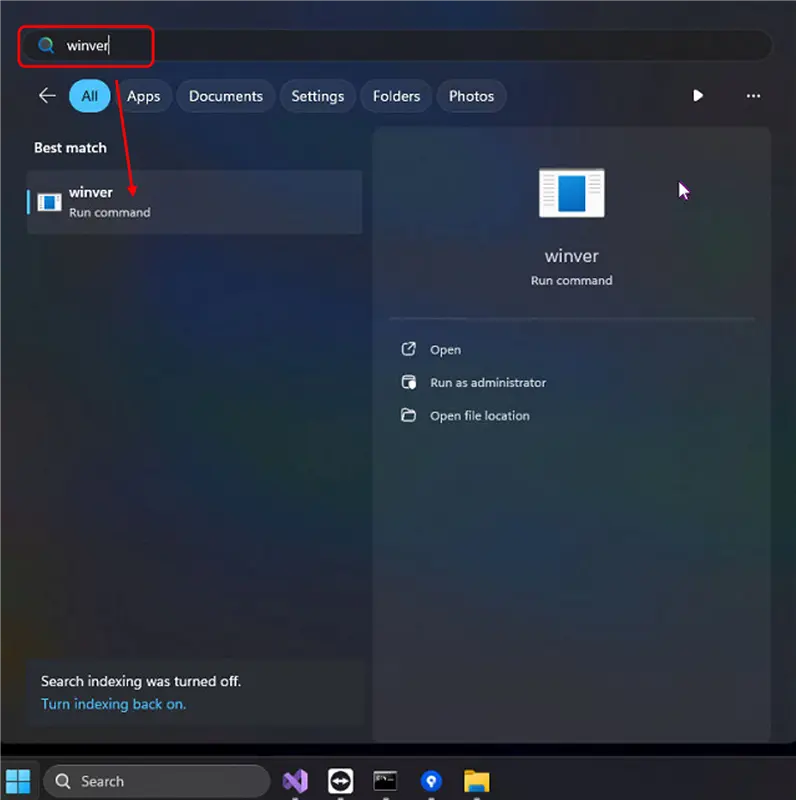Switch to the Photos filter tab
The width and height of the screenshot is (796, 800).
471,96
